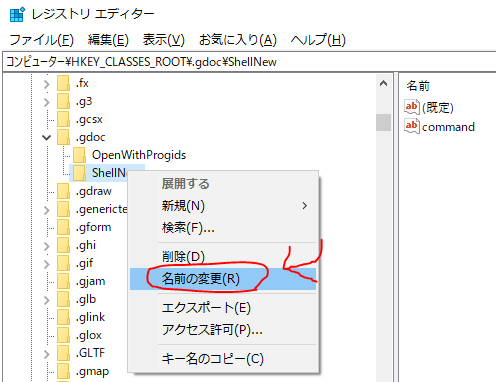
Task: Choose 展開する in context menu
Action: click(223, 184)
